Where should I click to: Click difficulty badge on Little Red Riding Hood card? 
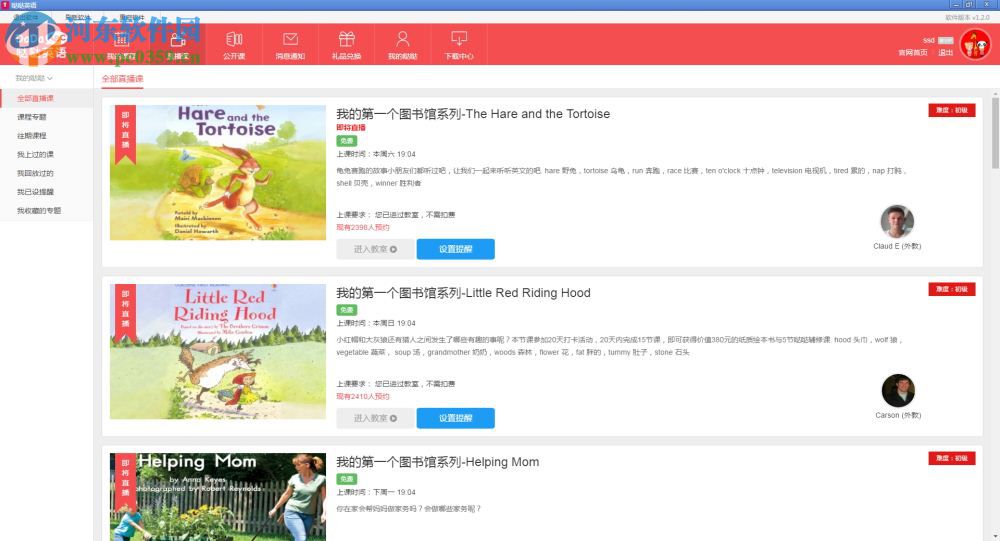point(952,290)
